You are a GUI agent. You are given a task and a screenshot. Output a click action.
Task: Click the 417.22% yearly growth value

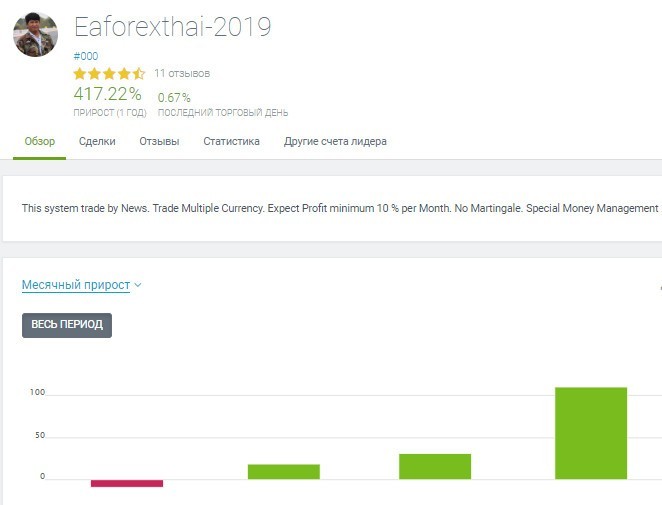coord(107,95)
